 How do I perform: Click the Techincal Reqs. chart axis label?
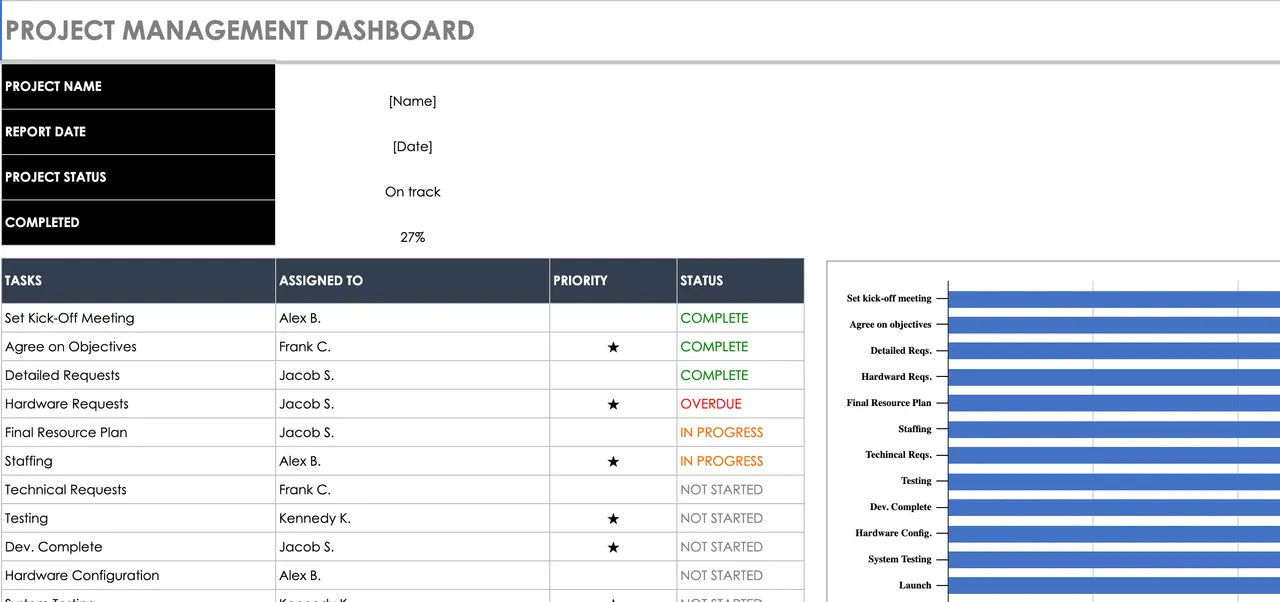pyautogui.click(x=898, y=455)
